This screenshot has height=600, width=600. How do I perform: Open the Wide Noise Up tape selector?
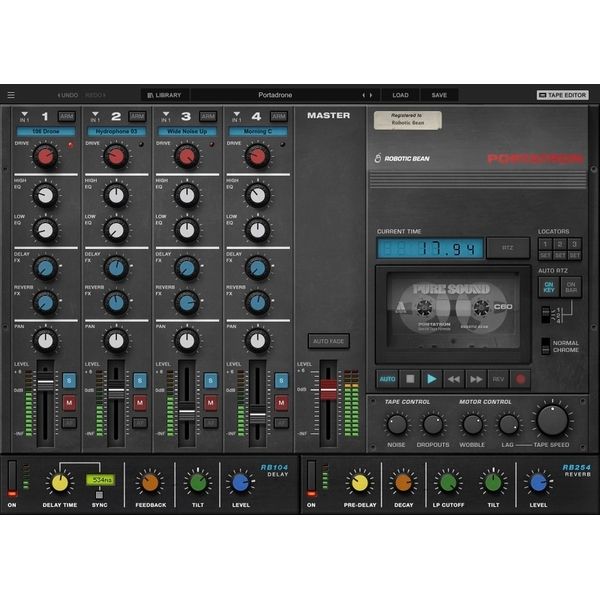tap(187, 132)
